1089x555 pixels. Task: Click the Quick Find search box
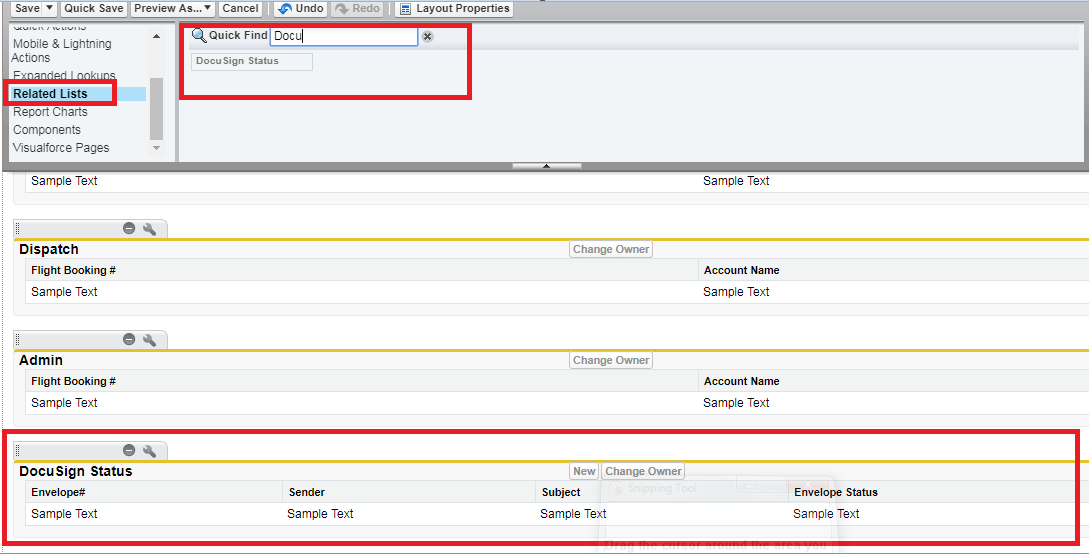pos(344,36)
